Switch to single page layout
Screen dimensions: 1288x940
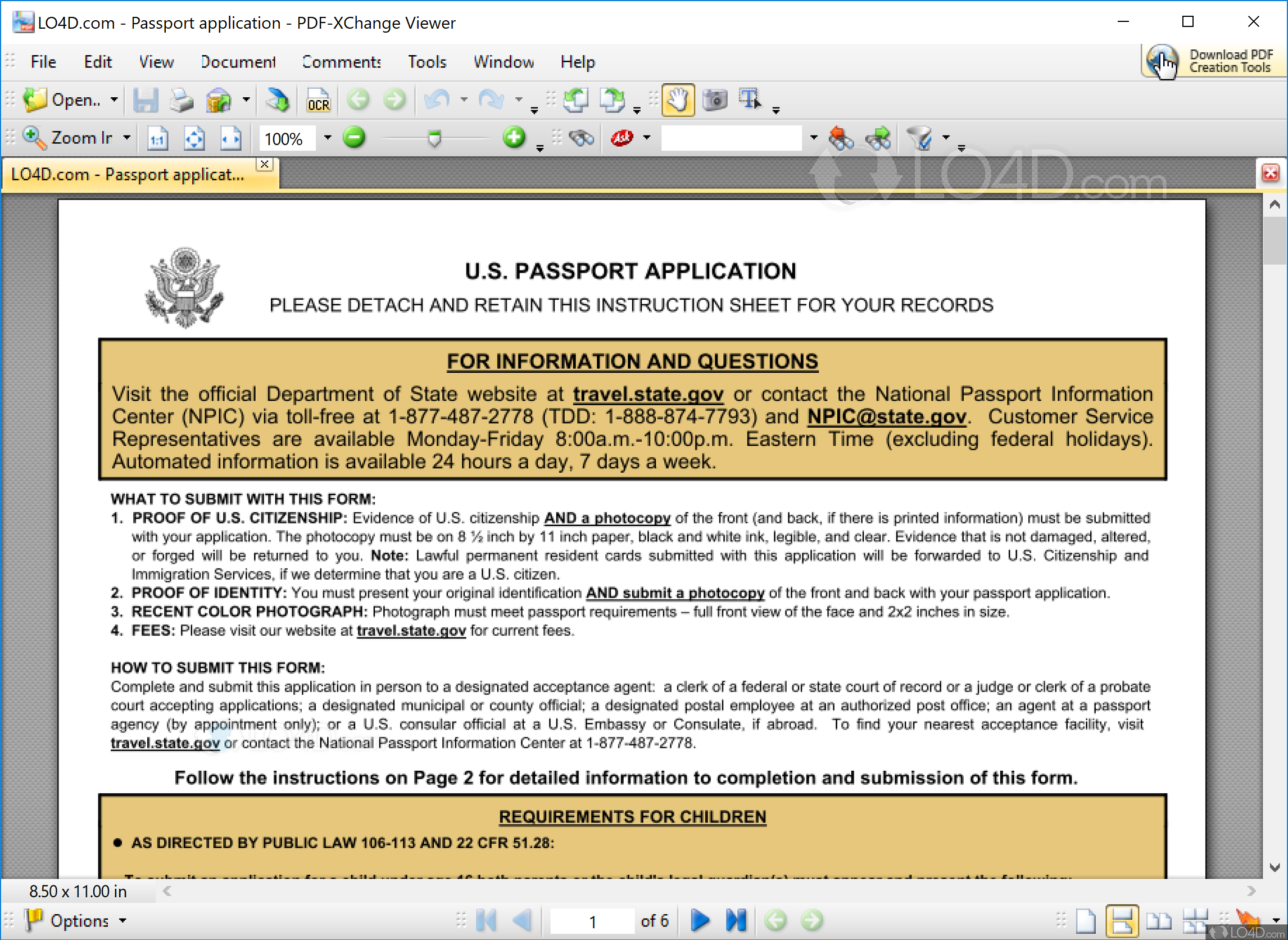[x=1086, y=920]
